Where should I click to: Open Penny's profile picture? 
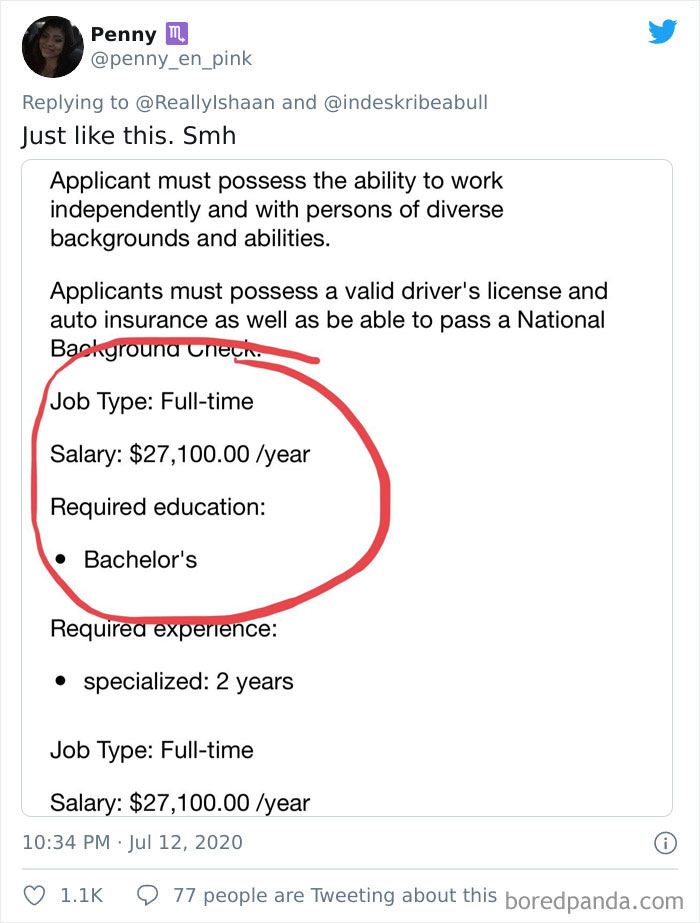(x=52, y=46)
